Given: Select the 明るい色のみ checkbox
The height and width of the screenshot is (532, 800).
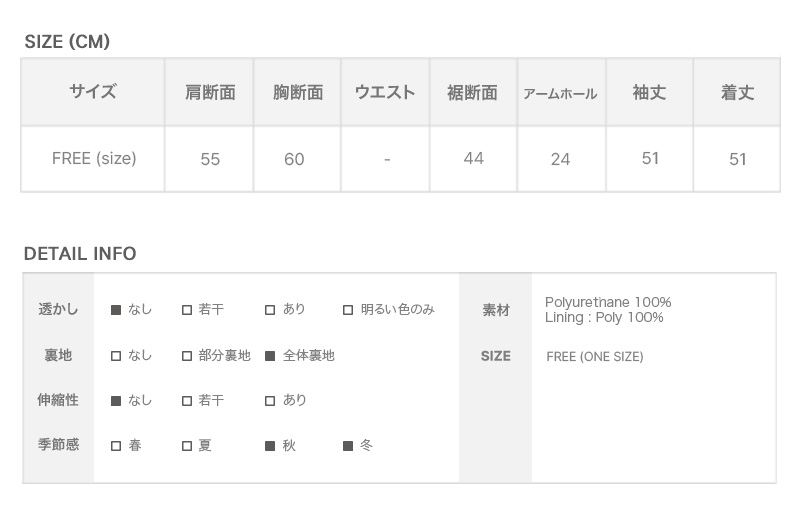Looking at the screenshot, I should tap(348, 310).
